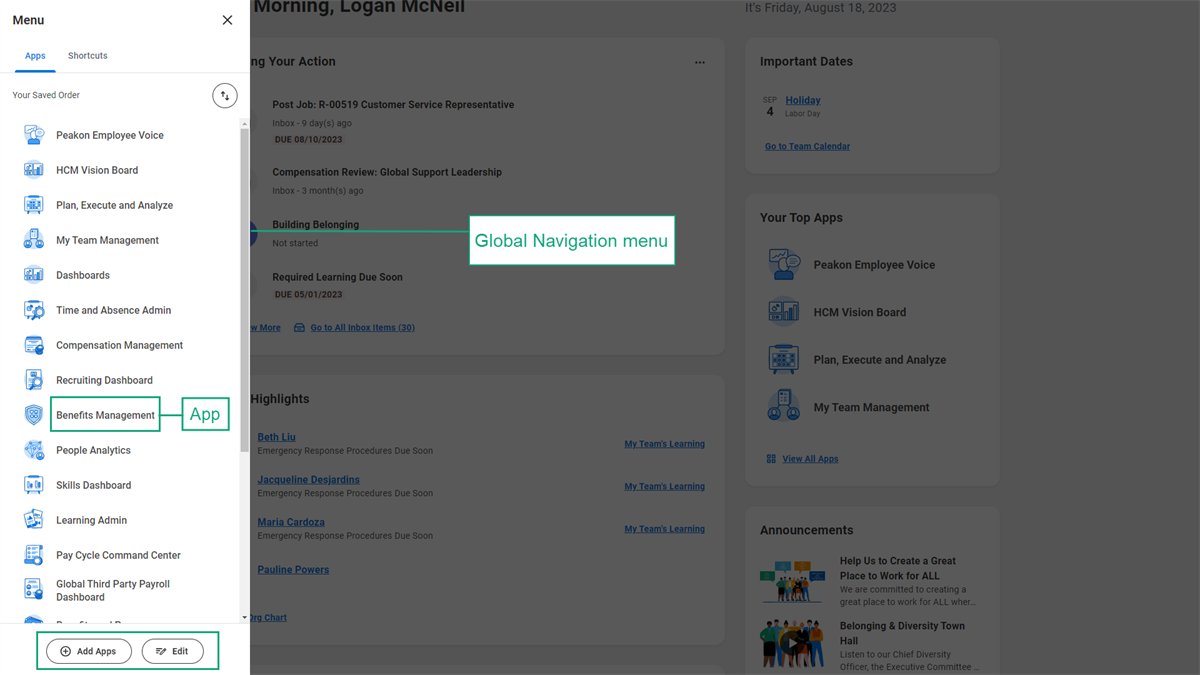Click My Team Management label in Top Apps
Screen dimensions: 1200x675
[871, 407]
